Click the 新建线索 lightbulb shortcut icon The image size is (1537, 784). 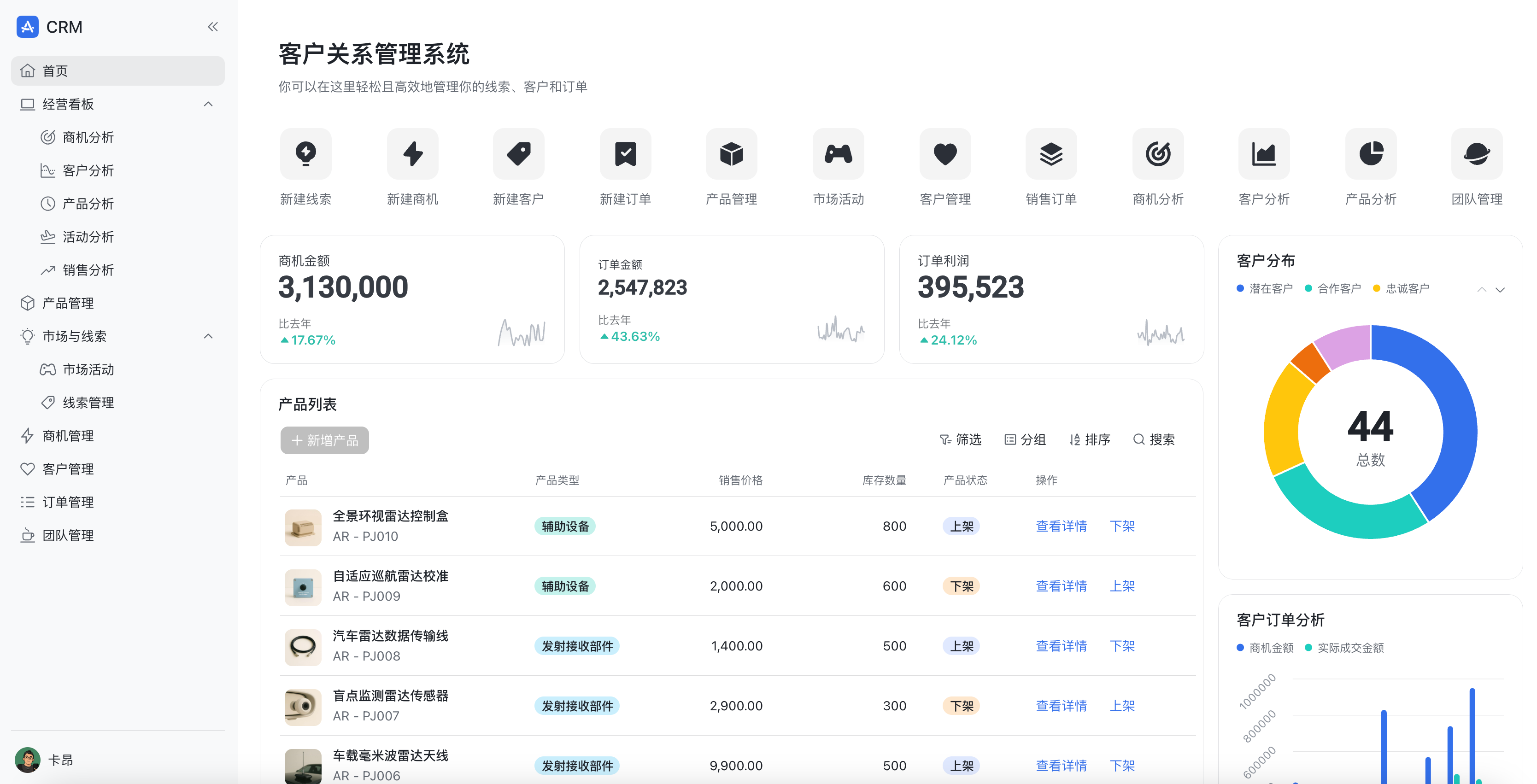305,154
